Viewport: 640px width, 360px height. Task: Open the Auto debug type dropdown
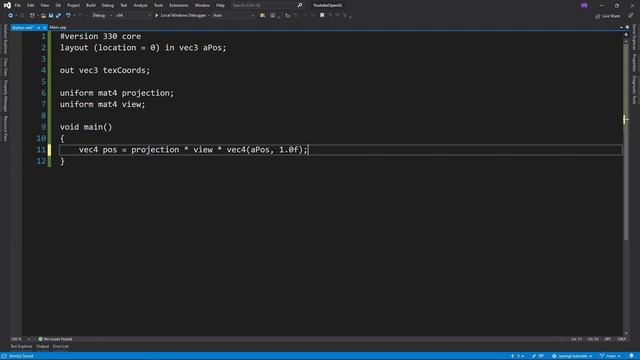(x=233, y=16)
